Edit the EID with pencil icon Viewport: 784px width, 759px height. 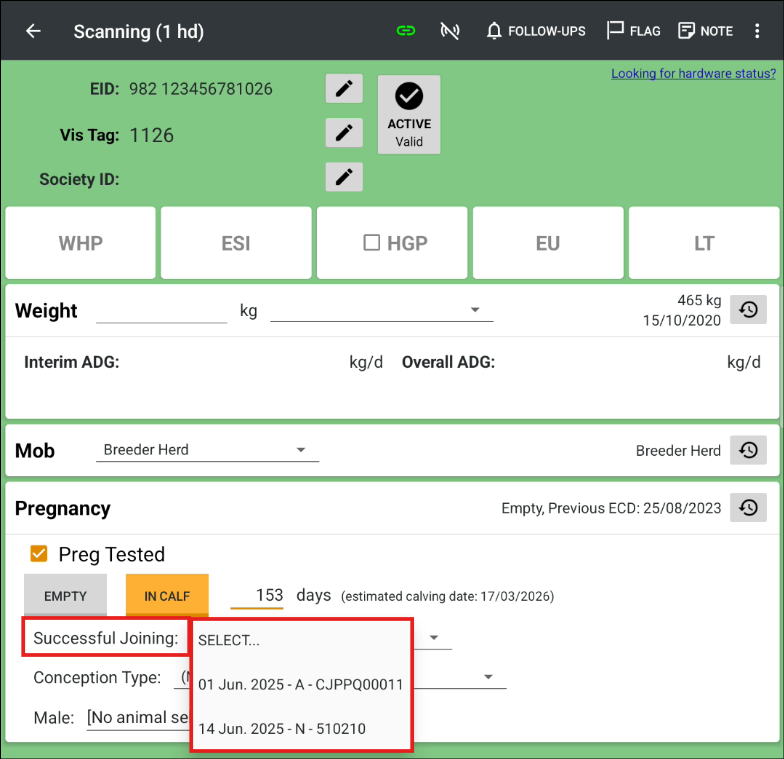344,89
